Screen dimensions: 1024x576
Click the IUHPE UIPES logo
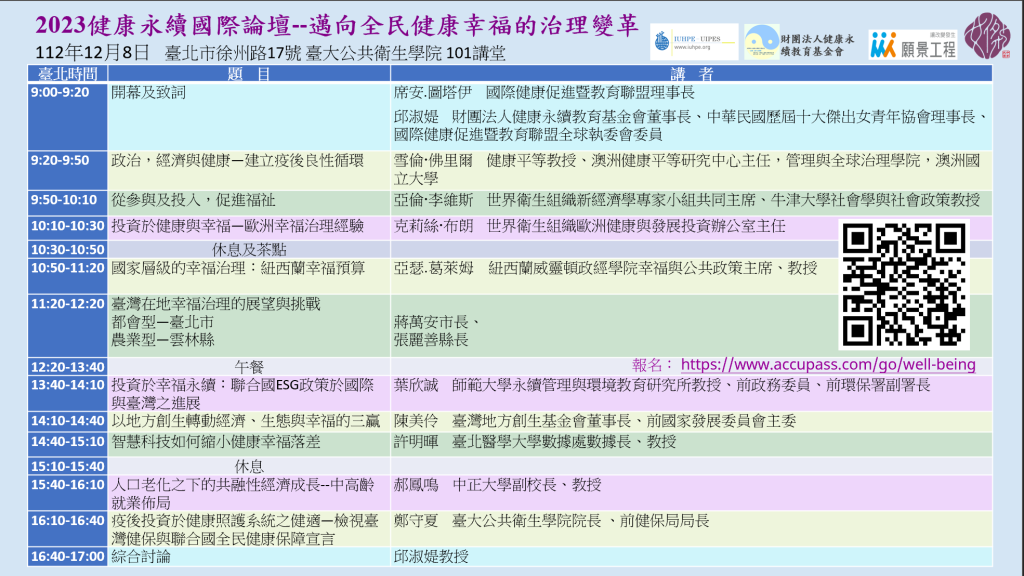694,42
